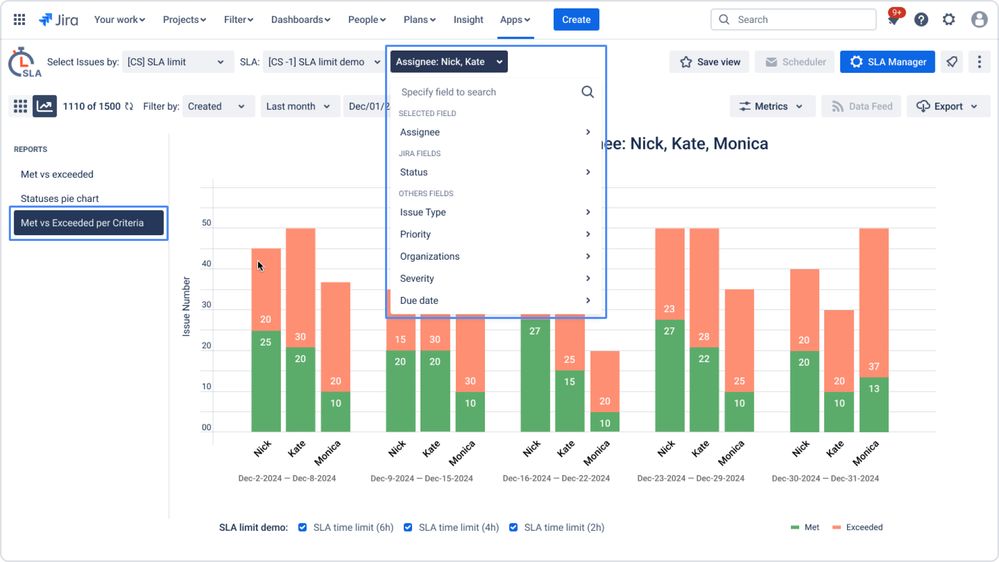Open the three-dot more options menu
The height and width of the screenshot is (562, 999).
click(x=979, y=62)
